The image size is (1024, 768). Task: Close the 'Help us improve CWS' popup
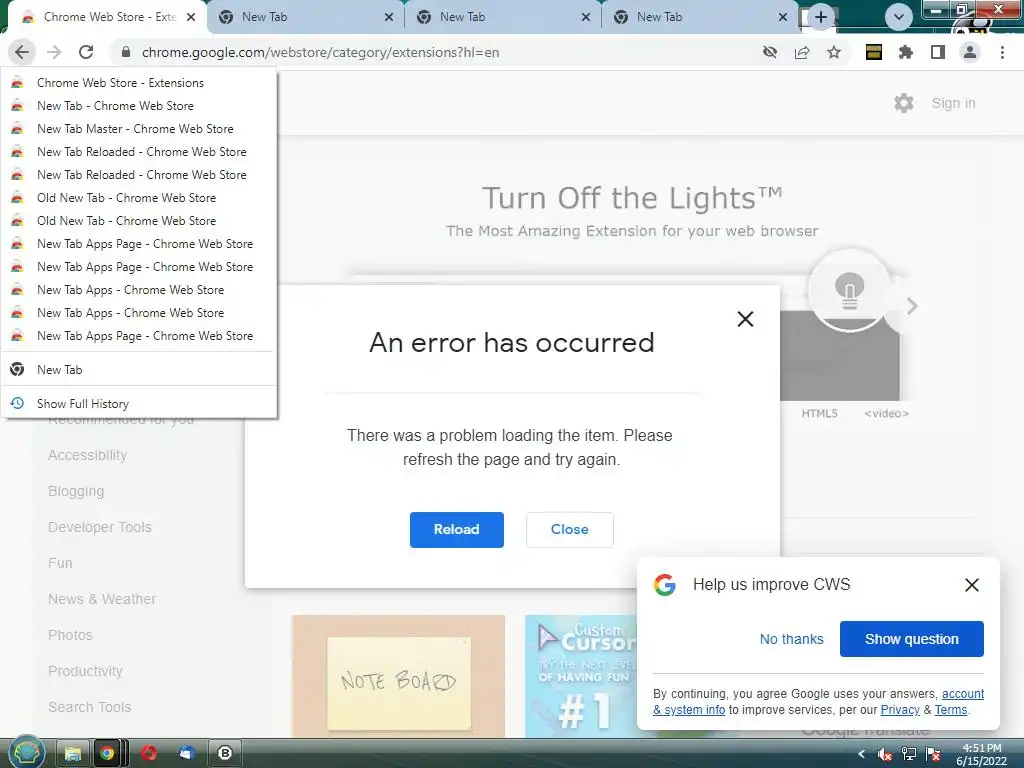972,584
